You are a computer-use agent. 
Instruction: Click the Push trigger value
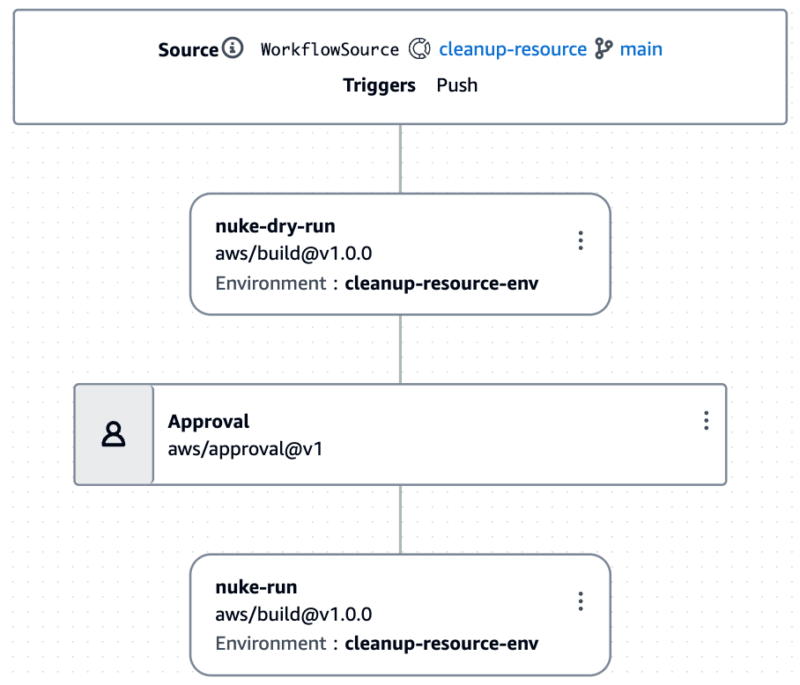(457, 85)
